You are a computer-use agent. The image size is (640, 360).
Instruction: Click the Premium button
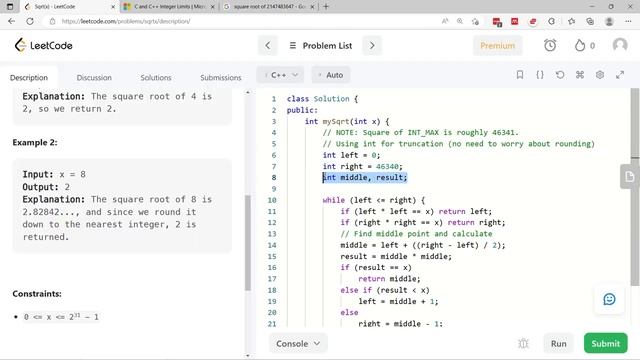click(497, 45)
